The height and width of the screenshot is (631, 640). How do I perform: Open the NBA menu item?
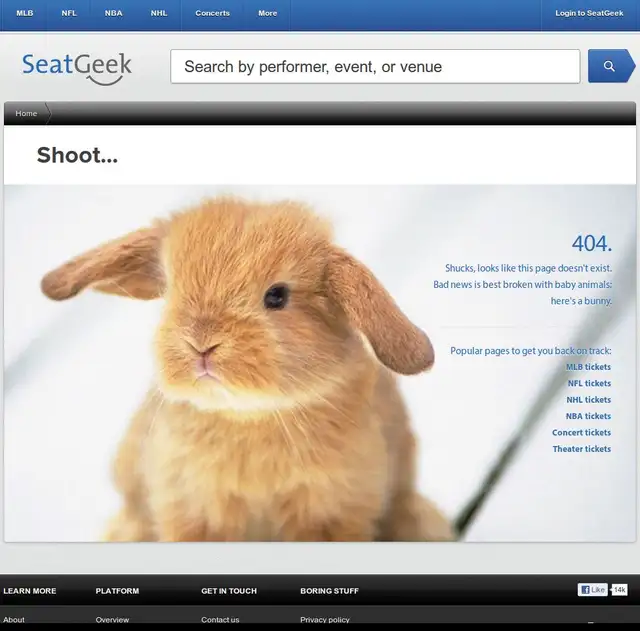(113, 13)
